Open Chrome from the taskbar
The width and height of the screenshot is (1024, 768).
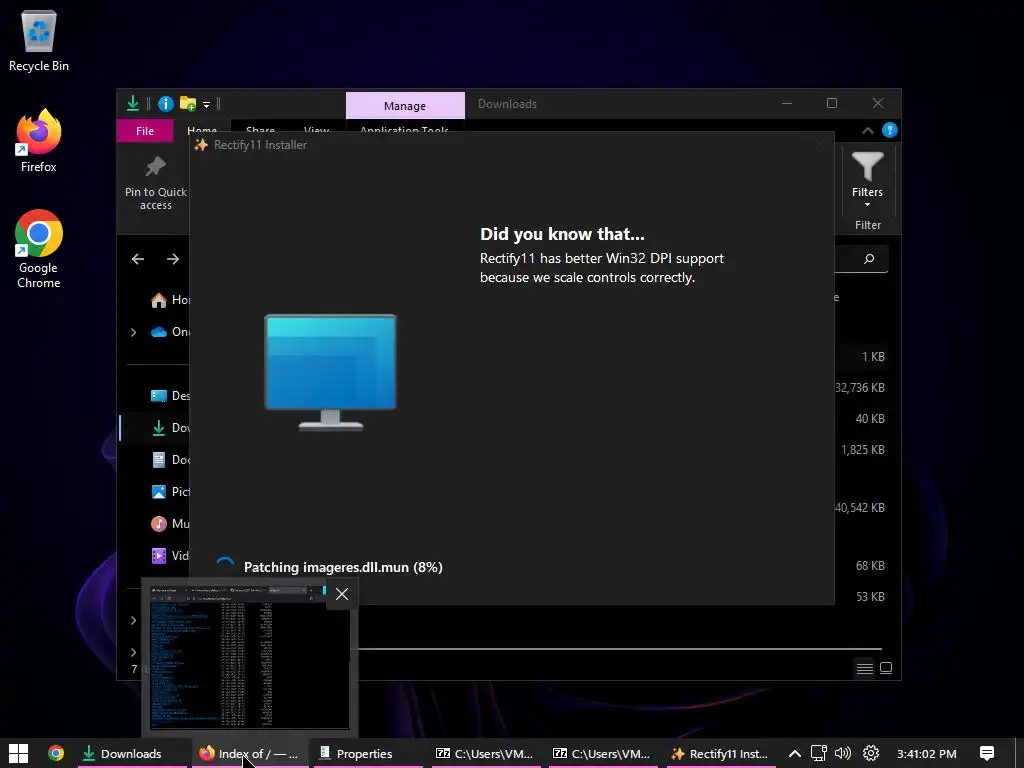click(x=56, y=754)
